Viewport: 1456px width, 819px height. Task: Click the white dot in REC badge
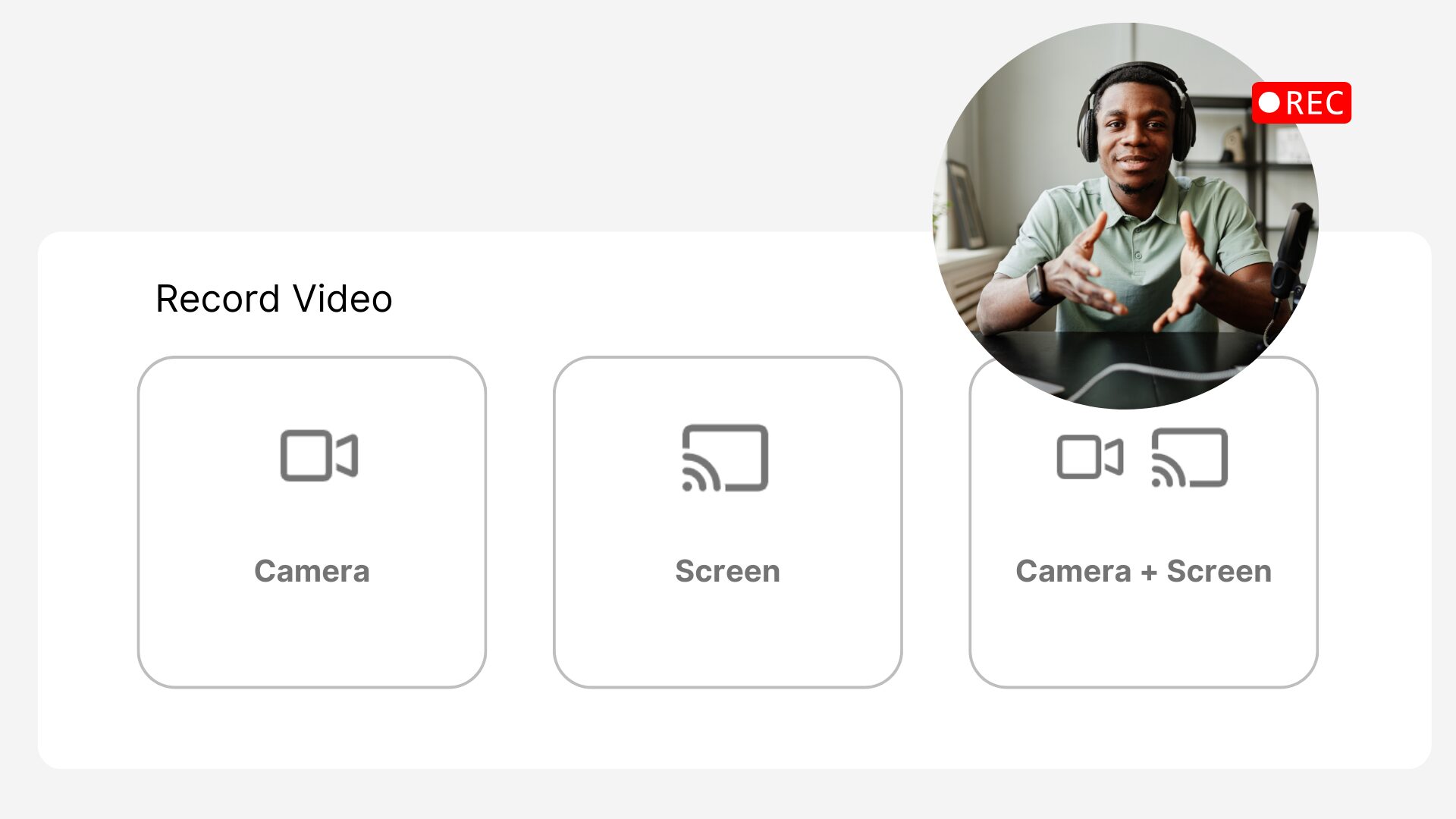click(1269, 102)
